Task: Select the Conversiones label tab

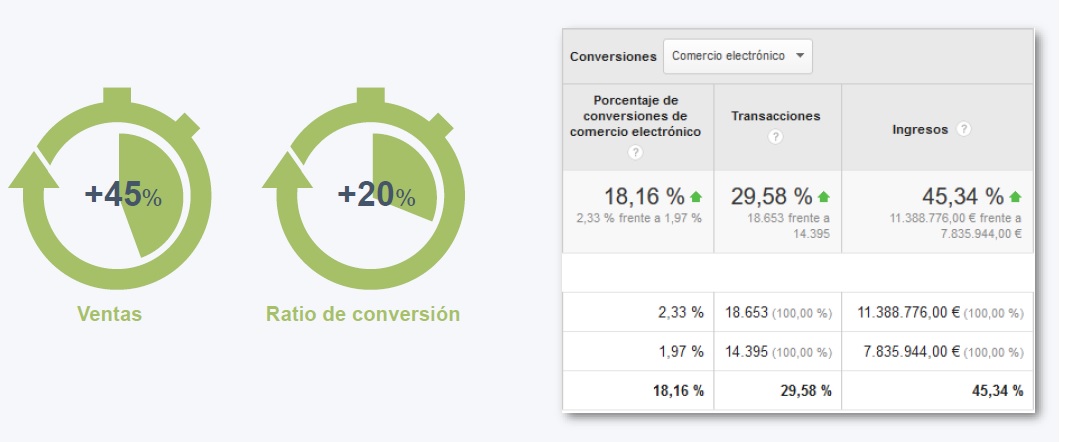Action: tap(613, 57)
